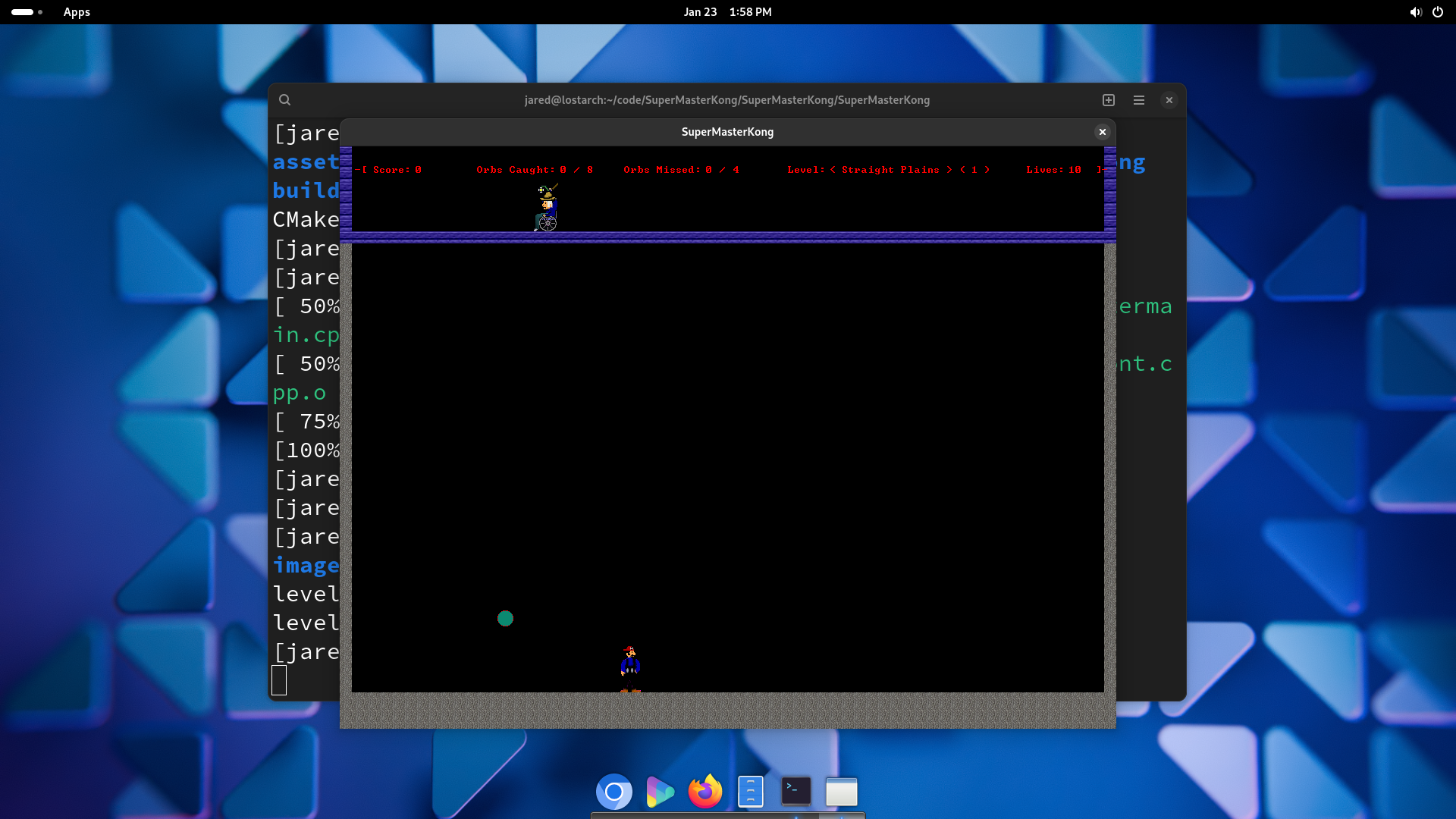The image size is (1456, 819).
Task: Click the 'Lives: 10' indicator
Action: (1054, 170)
